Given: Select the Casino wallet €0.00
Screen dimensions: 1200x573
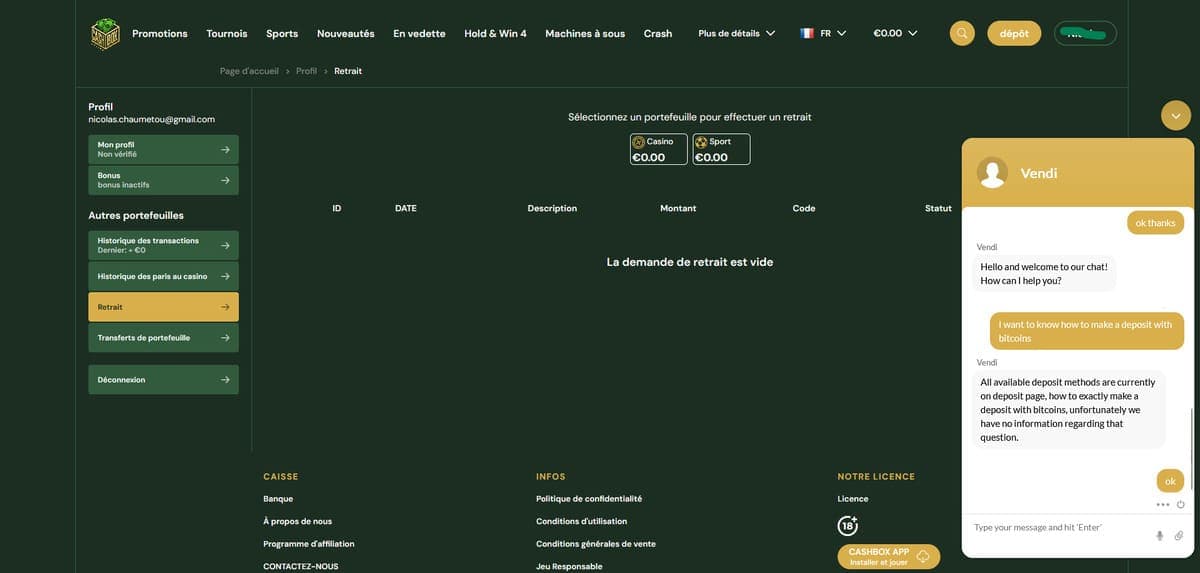Looking at the screenshot, I should 659,149.
